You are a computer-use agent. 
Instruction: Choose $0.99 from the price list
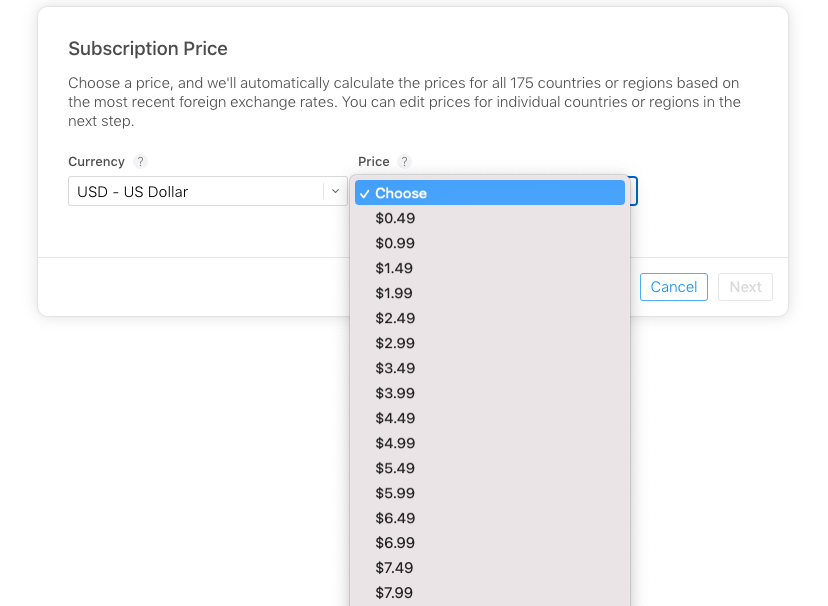(x=395, y=243)
